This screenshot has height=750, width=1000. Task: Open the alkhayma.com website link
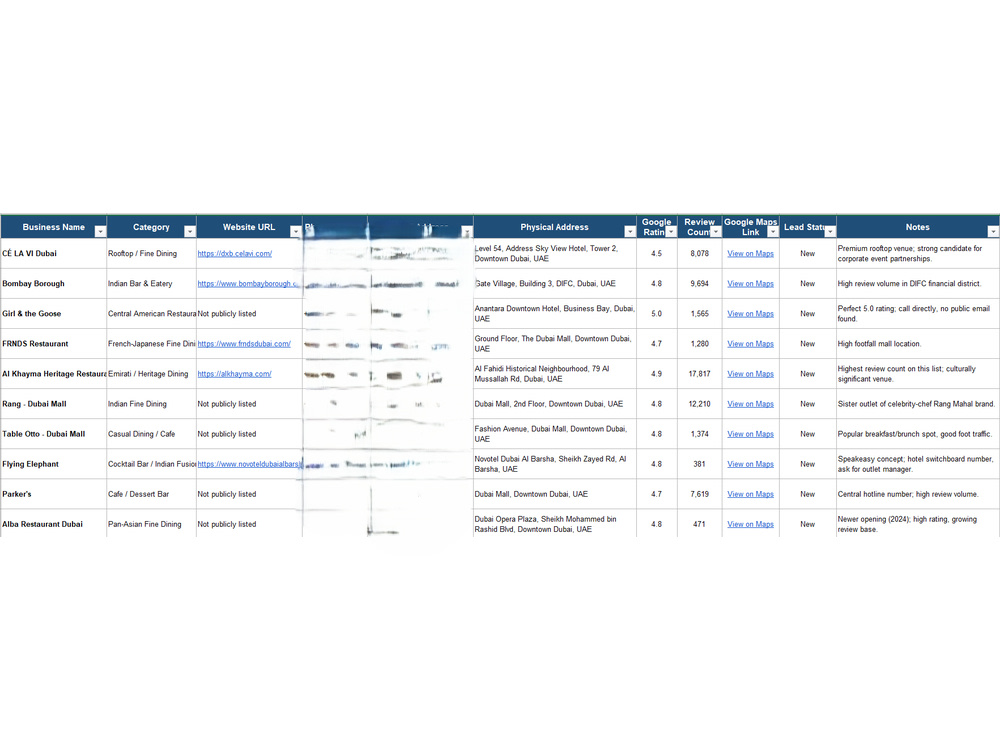(234, 374)
